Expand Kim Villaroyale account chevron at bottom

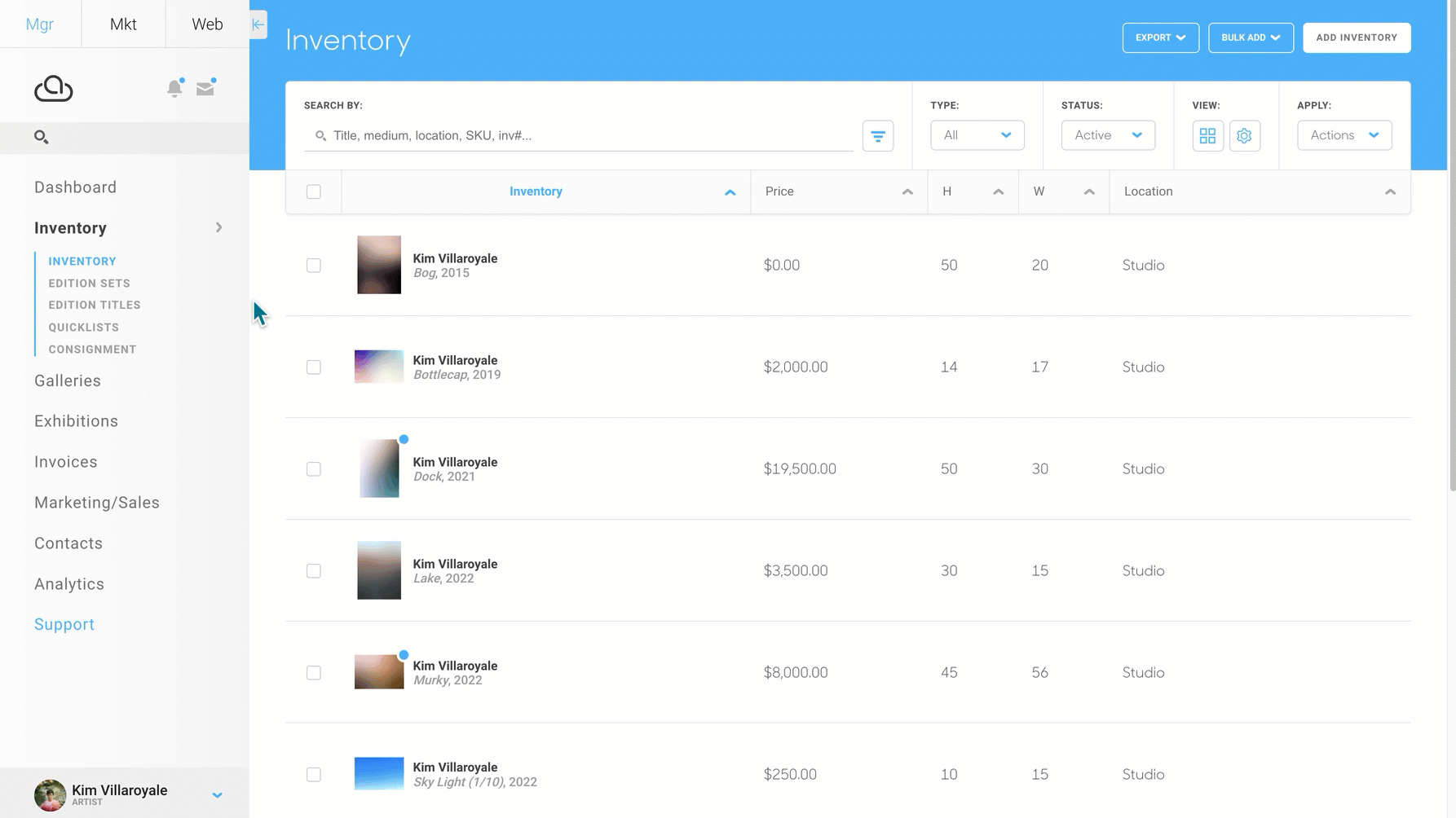point(217,794)
